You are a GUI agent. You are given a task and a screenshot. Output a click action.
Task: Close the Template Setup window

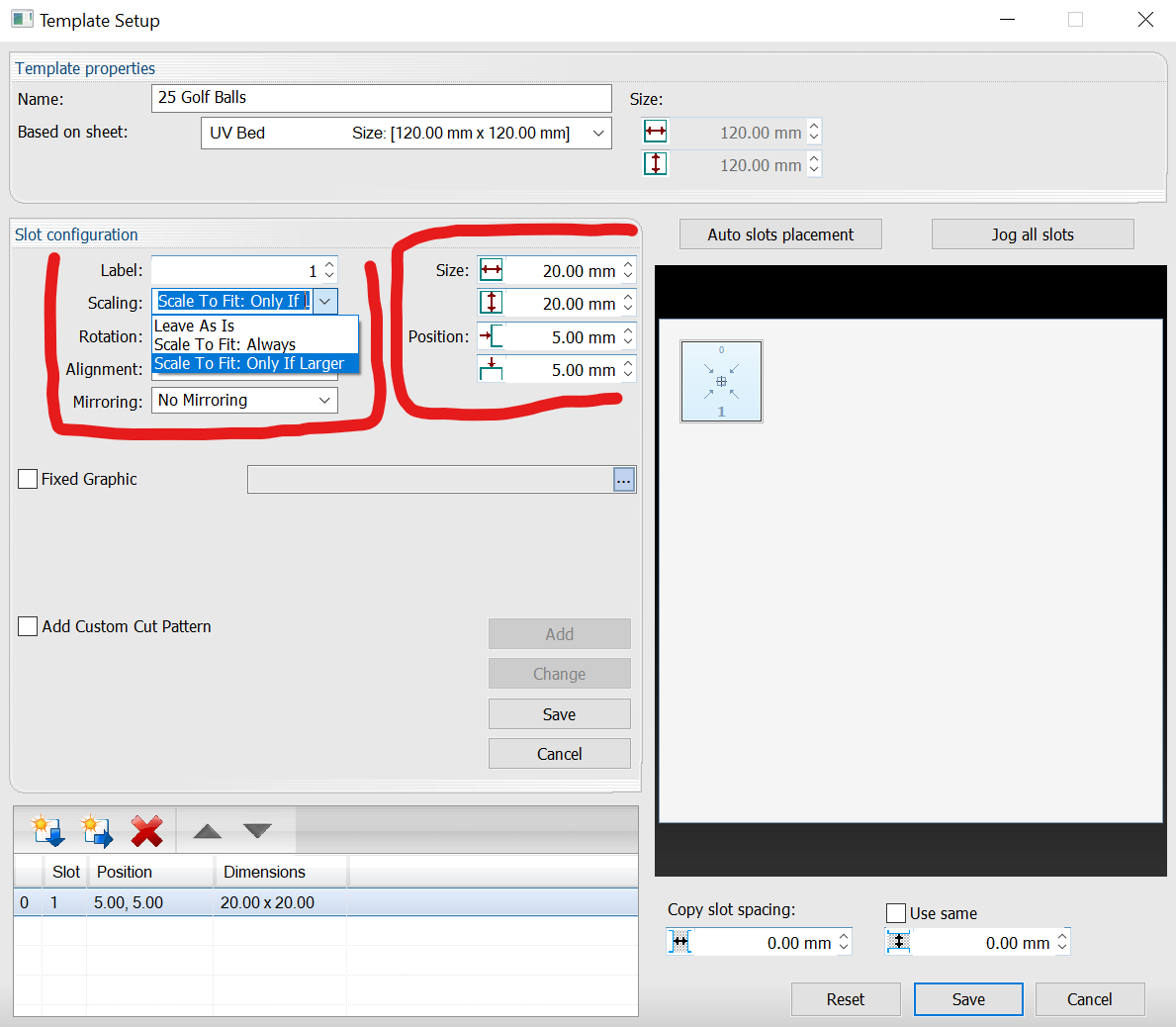click(1145, 20)
